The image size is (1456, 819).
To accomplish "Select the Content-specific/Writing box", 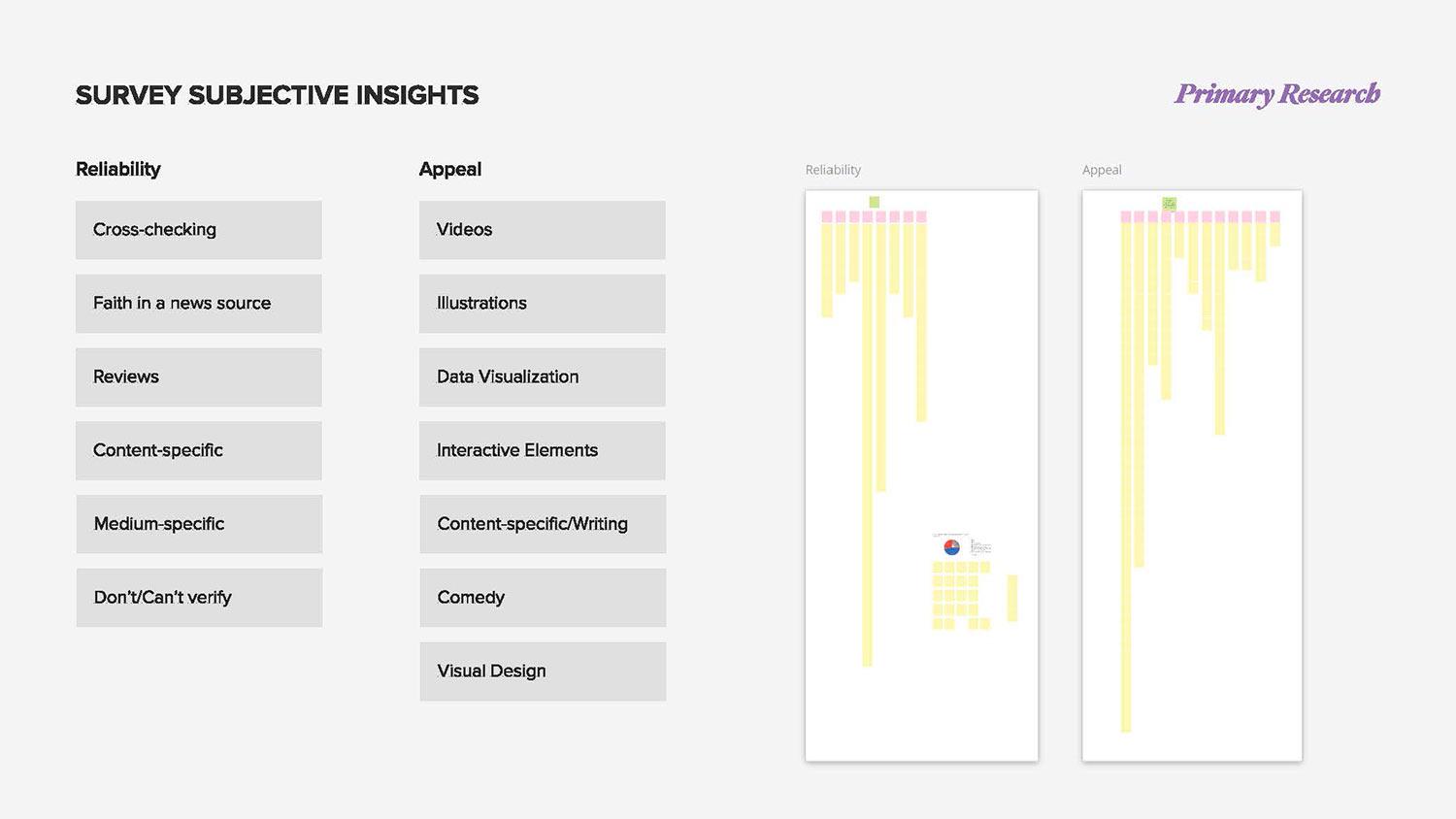I will 543,524.
